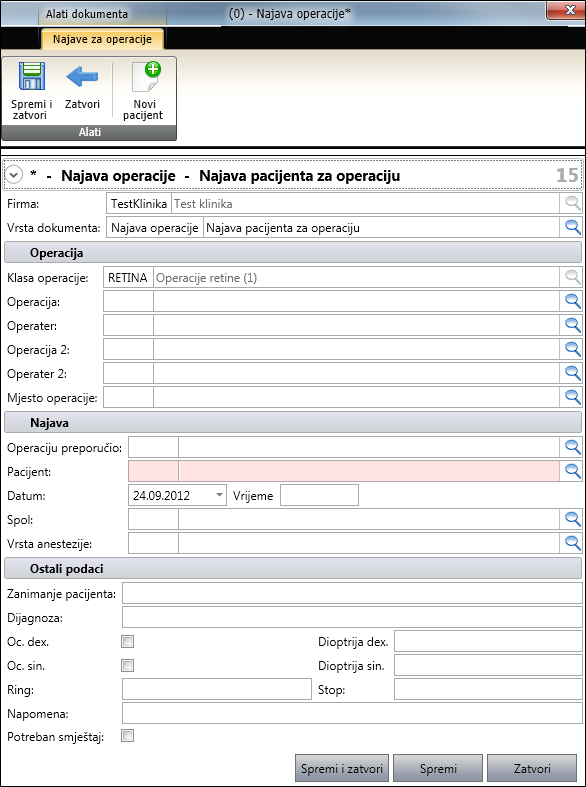Open lookup for Vrsta dokumenta field
Image resolution: width=586 pixels, height=787 pixels.
point(572,227)
